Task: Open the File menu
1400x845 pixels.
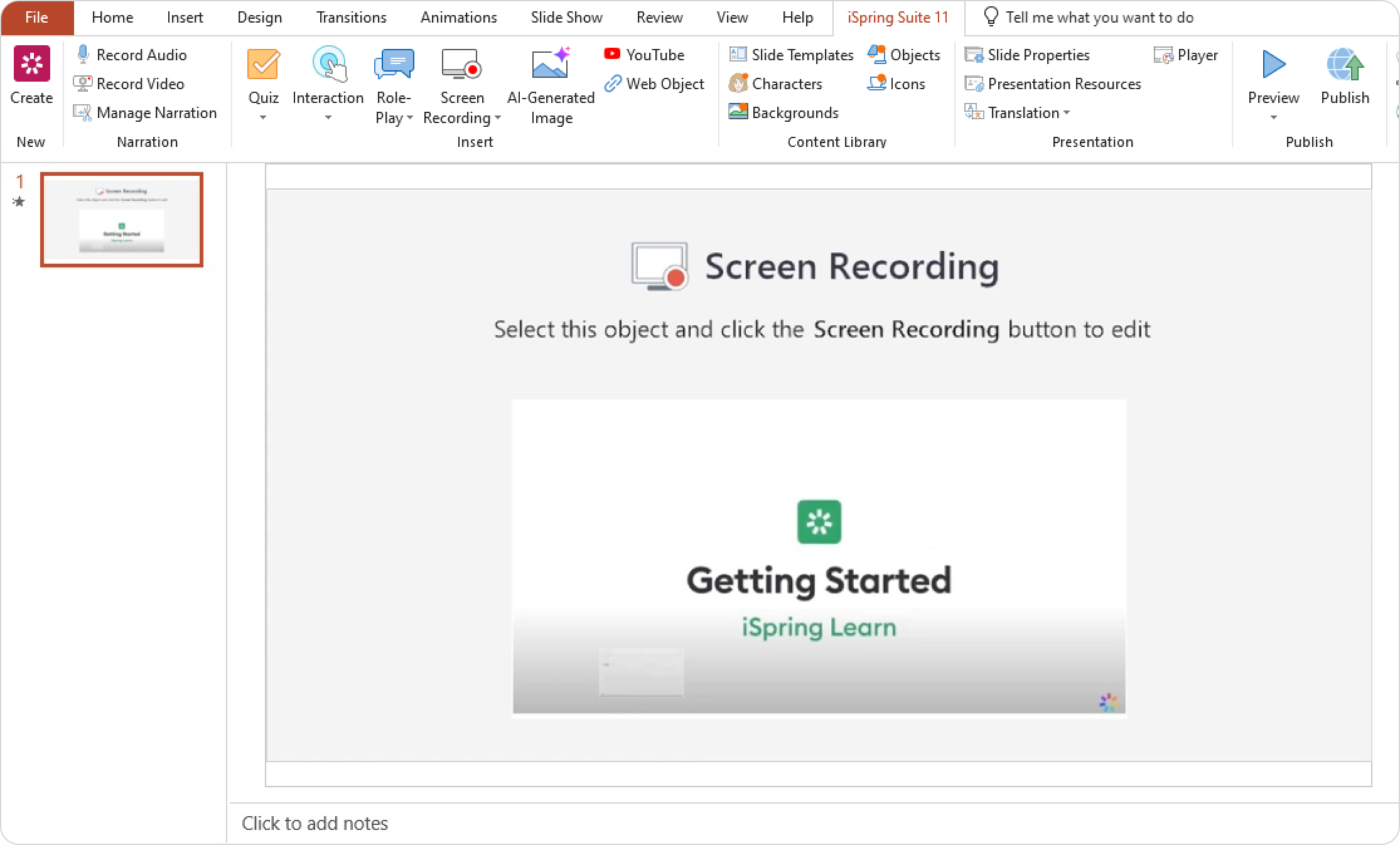Action: [x=36, y=18]
